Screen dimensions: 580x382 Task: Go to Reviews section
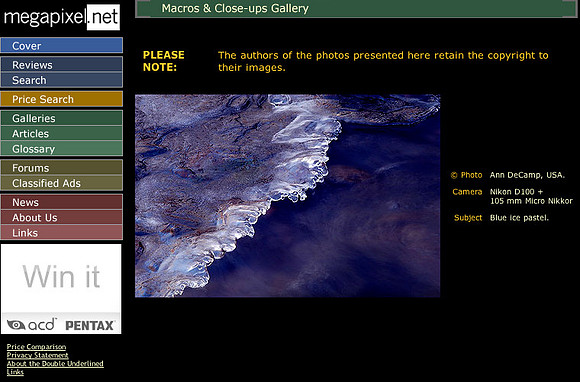point(61,64)
